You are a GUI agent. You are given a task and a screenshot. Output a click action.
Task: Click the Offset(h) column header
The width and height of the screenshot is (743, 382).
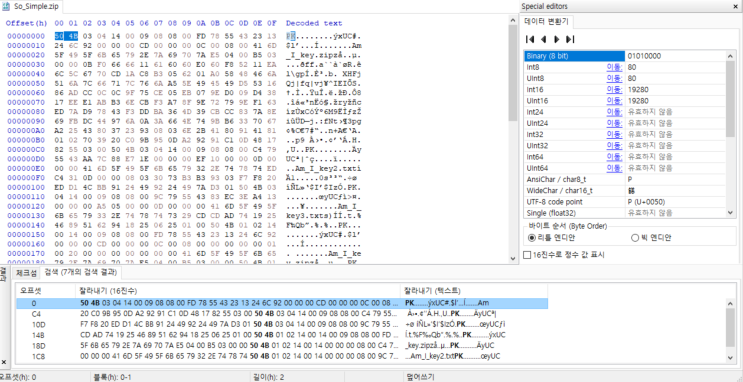point(27,23)
